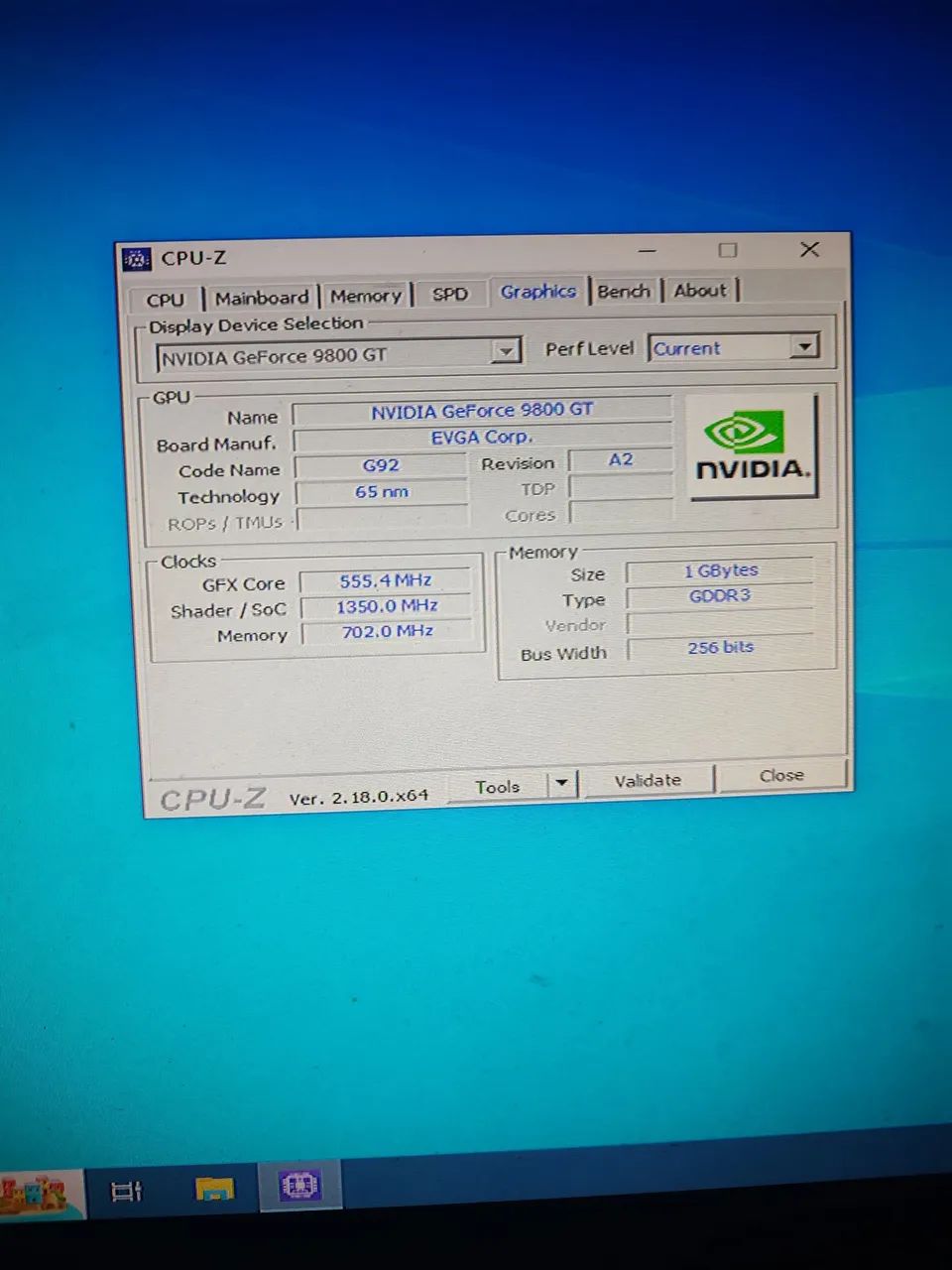Click the Close button at bottom
The width and height of the screenshot is (952, 1270).
pyautogui.click(x=781, y=776)
